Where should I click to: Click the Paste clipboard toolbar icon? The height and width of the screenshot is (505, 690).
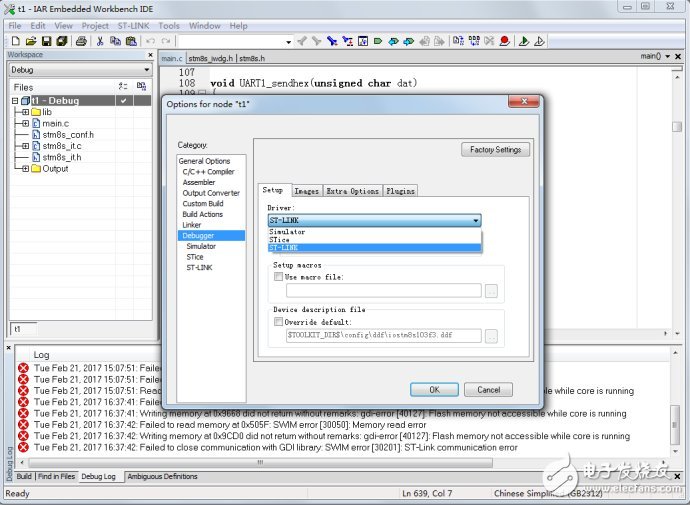click(131, 41)
